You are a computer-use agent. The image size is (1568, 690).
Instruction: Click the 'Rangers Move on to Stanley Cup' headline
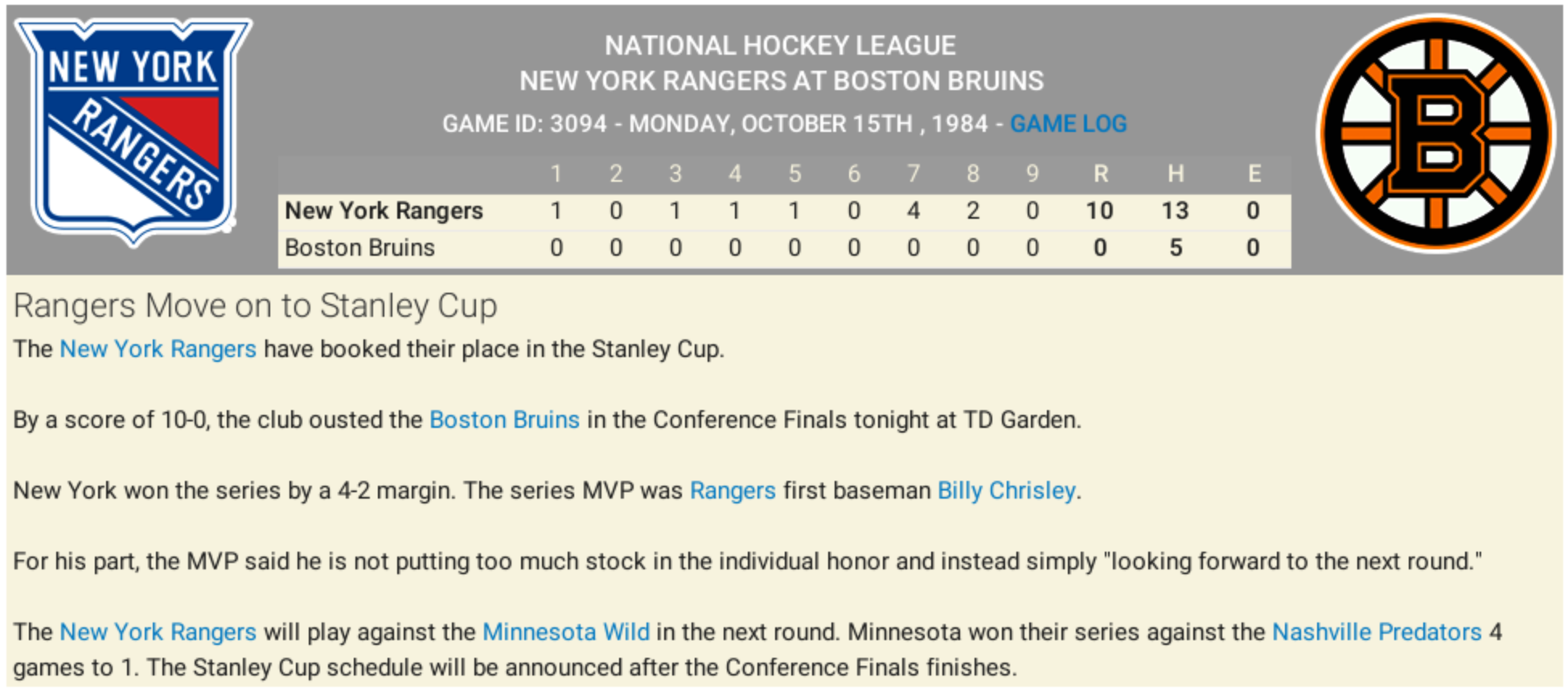tap(256, 306)
